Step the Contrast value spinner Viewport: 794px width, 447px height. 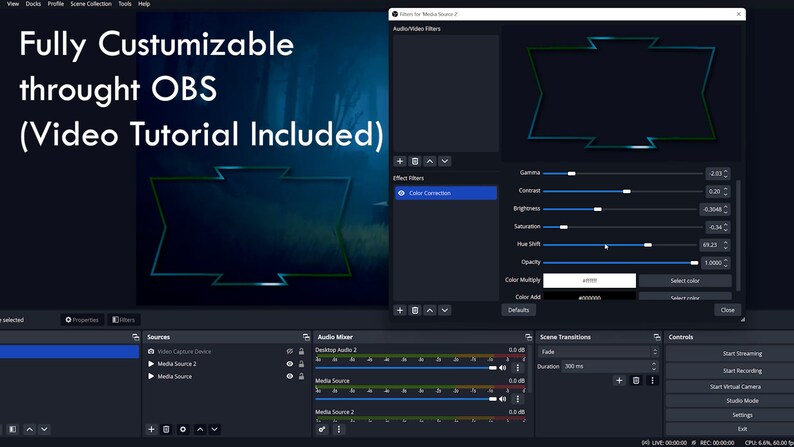726,191
